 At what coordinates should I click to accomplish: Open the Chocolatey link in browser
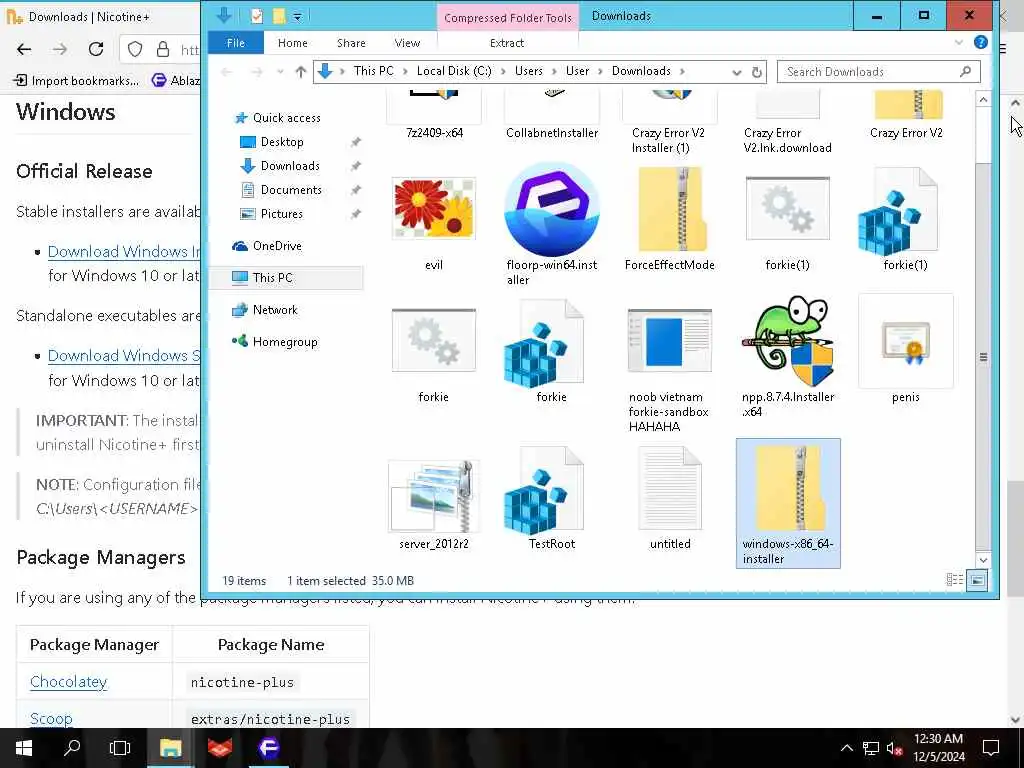point(69,681)
